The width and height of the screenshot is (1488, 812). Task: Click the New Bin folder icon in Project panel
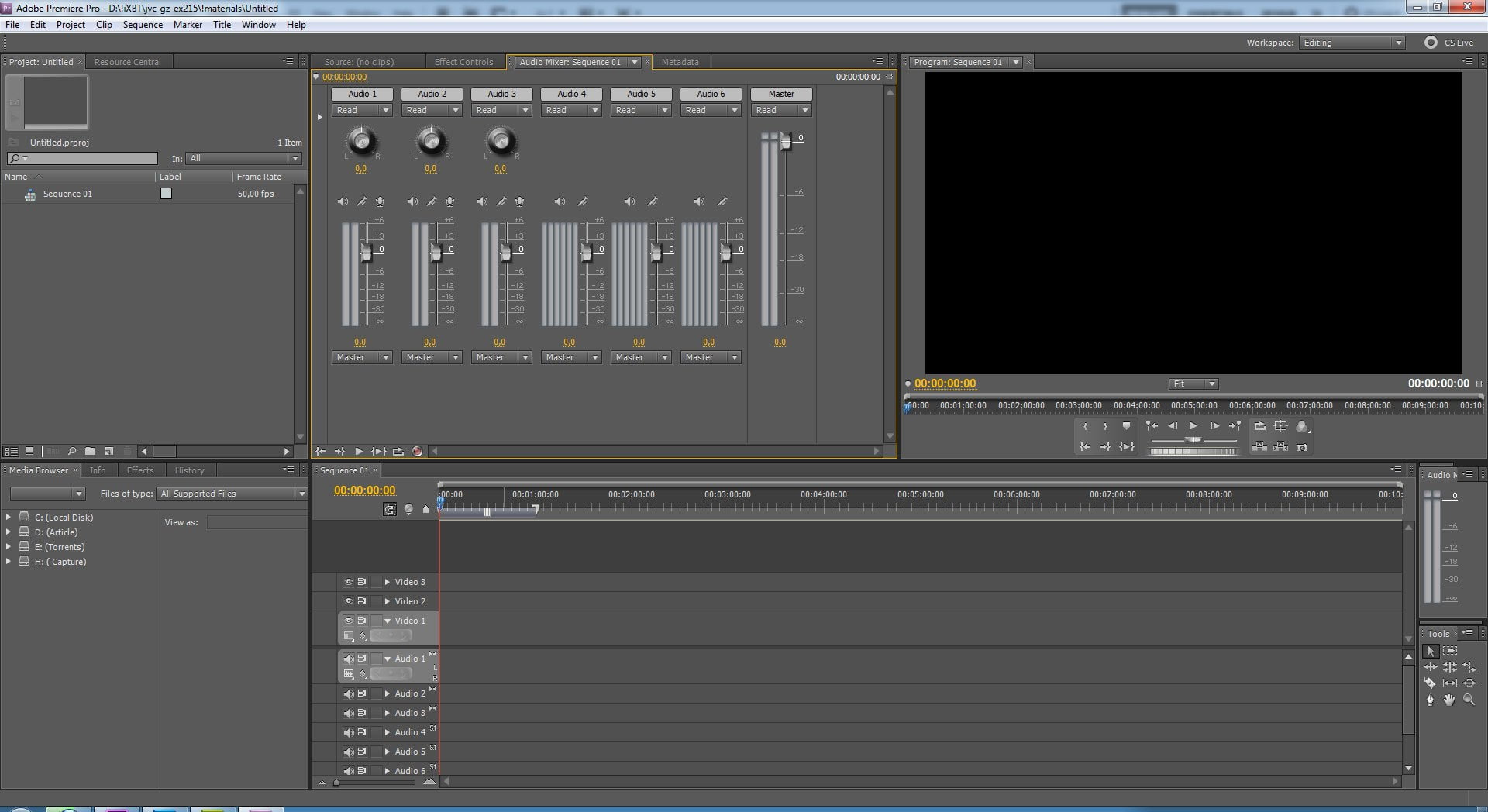[91, 451]
